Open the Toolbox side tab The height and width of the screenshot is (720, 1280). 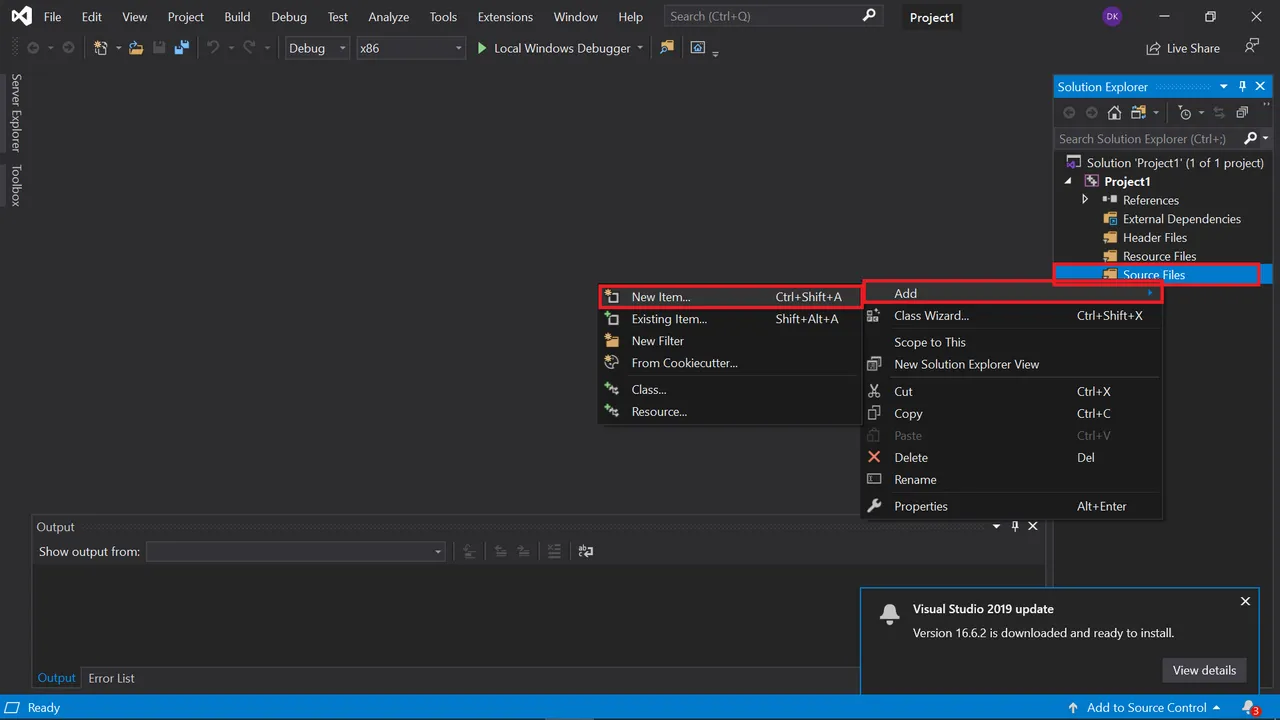pyautogui.click(x=15, y=185)
